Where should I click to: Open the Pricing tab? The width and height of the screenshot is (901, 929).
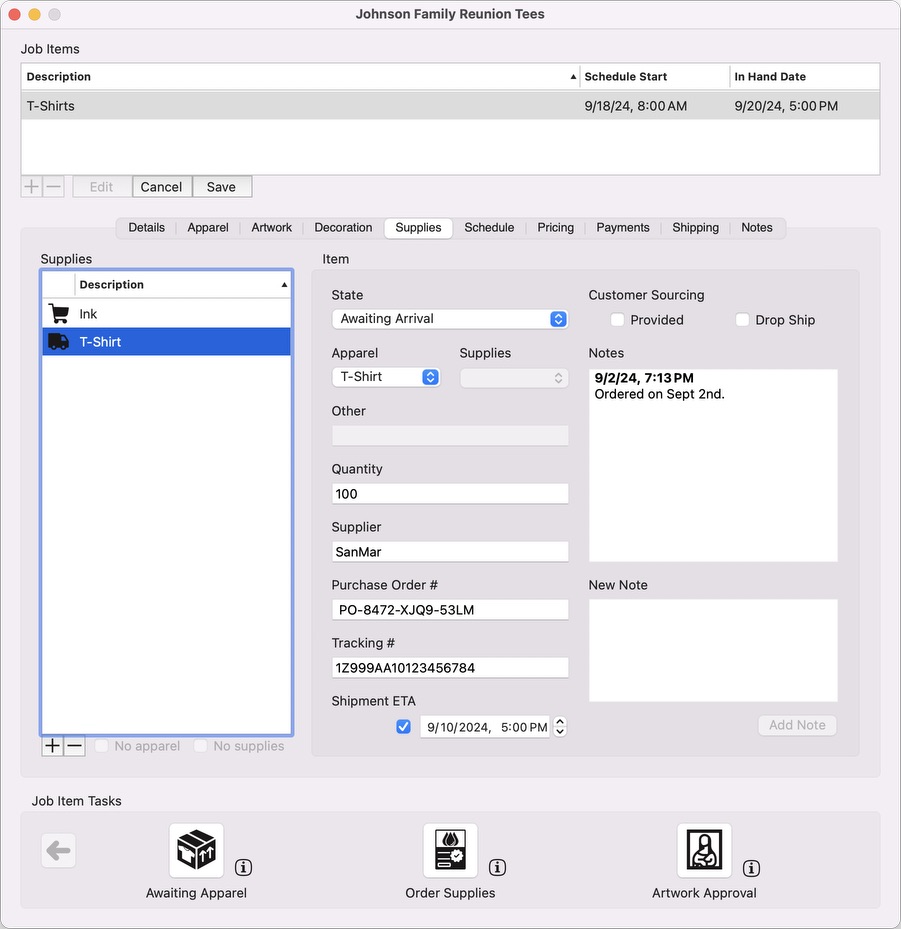click(555, 228)
